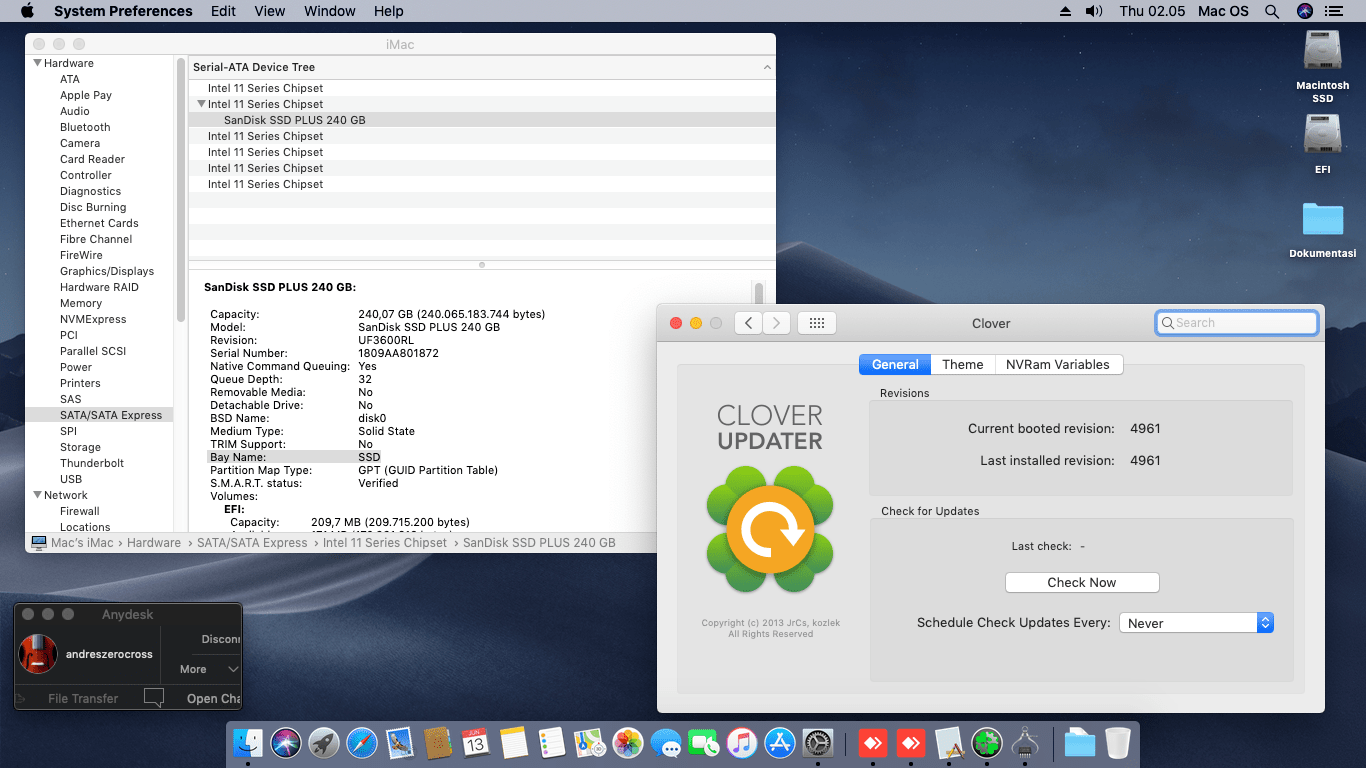Open the Schedule Check Updates dropdown
Screen dimensions: 1366x768
pos(1196,623)
